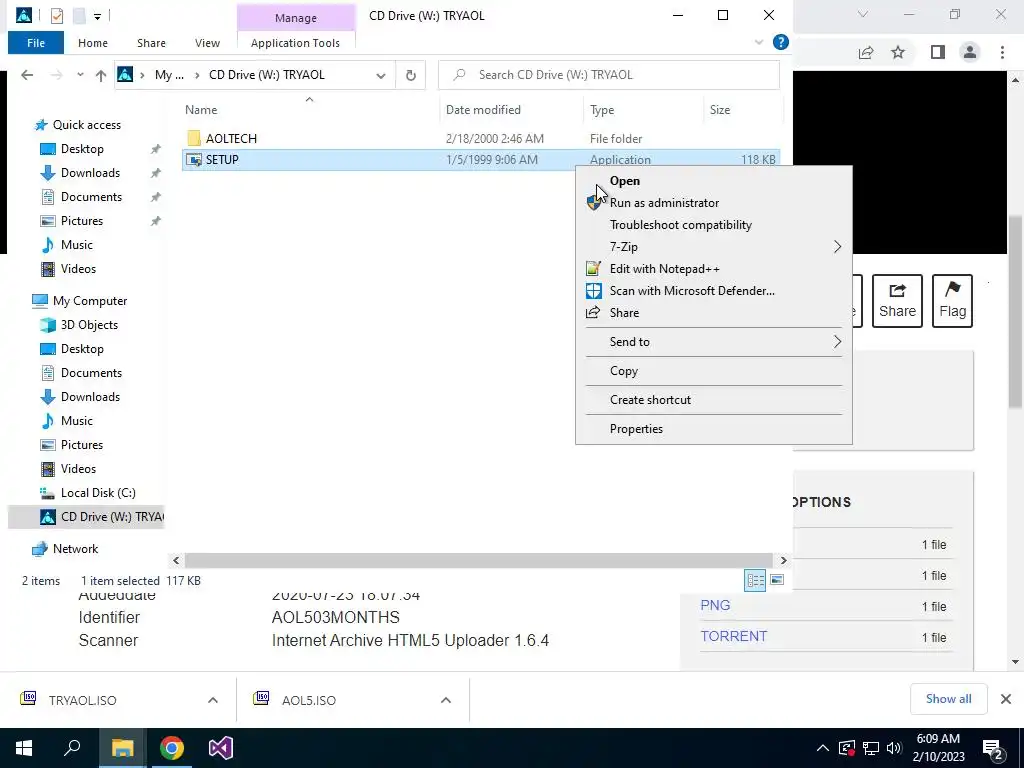Click the Search CD Drive box
Viewport: 1024px width, 768px height.
tap(609, 75)
